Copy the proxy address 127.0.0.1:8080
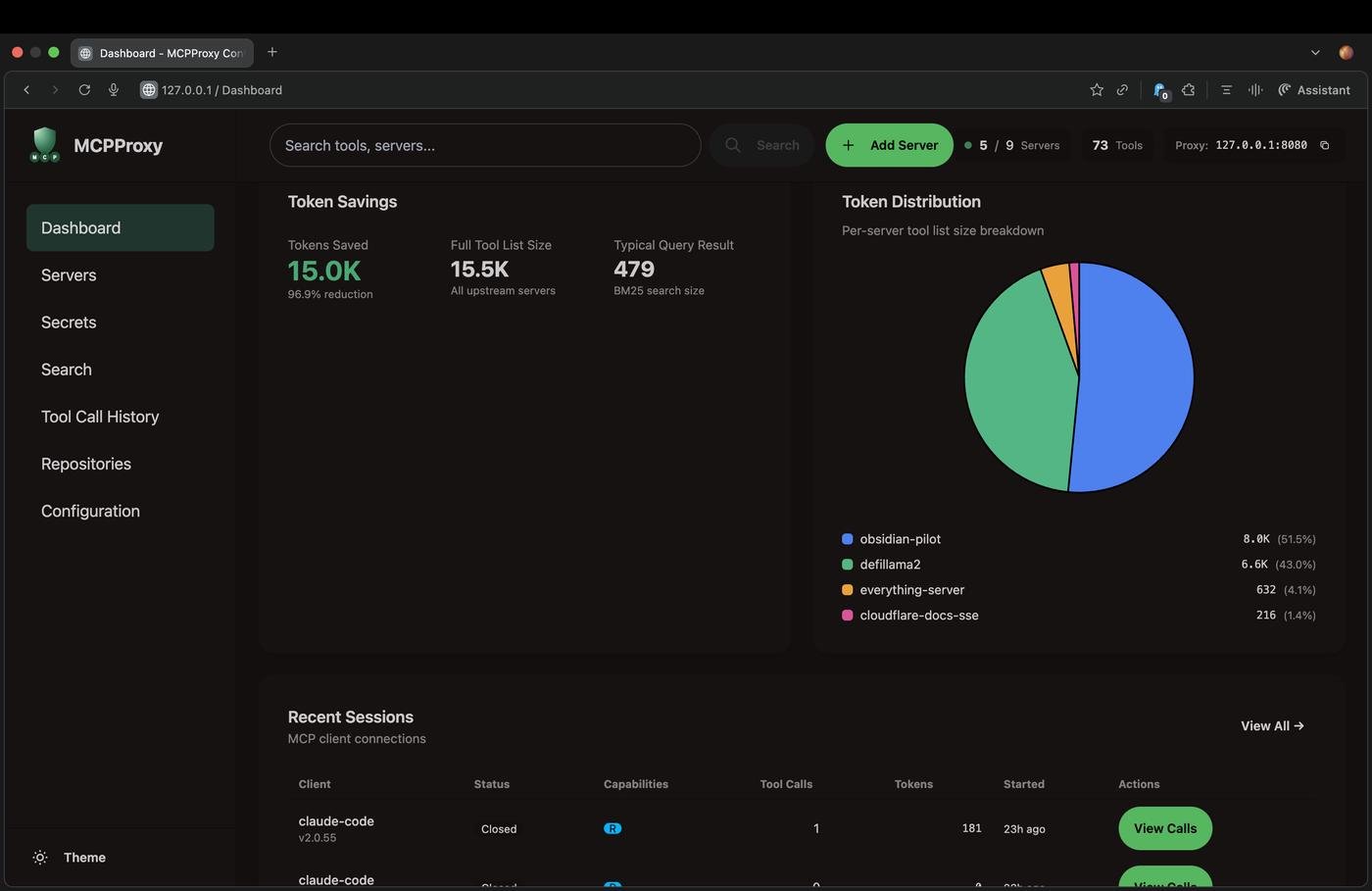 [x=1324, y=145]
